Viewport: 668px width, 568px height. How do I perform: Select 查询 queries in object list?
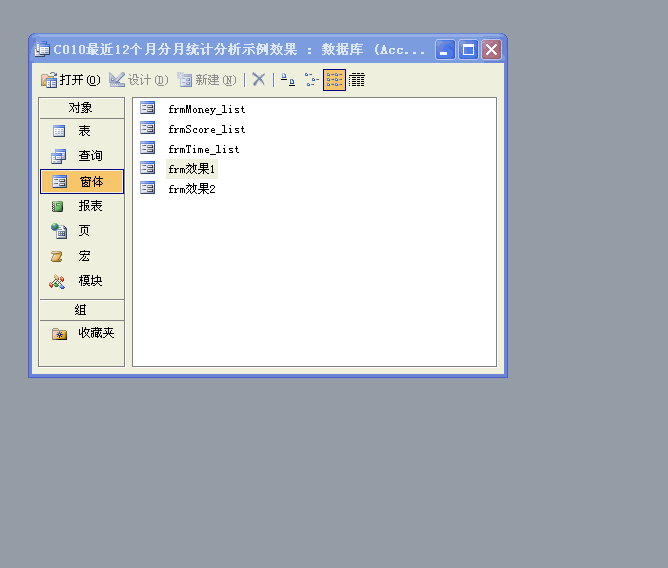pyautogui.click(x=81, y=156)
